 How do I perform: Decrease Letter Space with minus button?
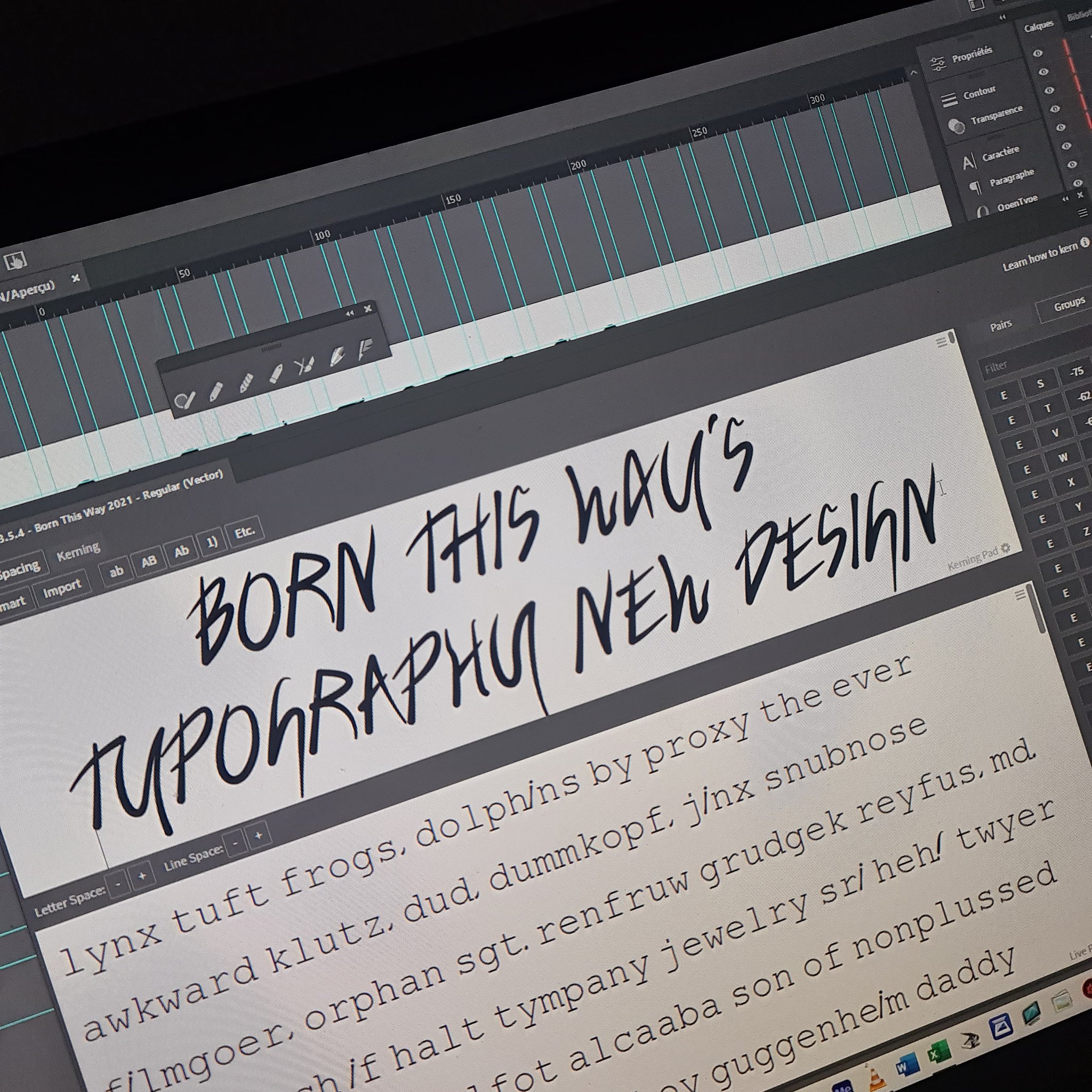click(x=118, y=884)
